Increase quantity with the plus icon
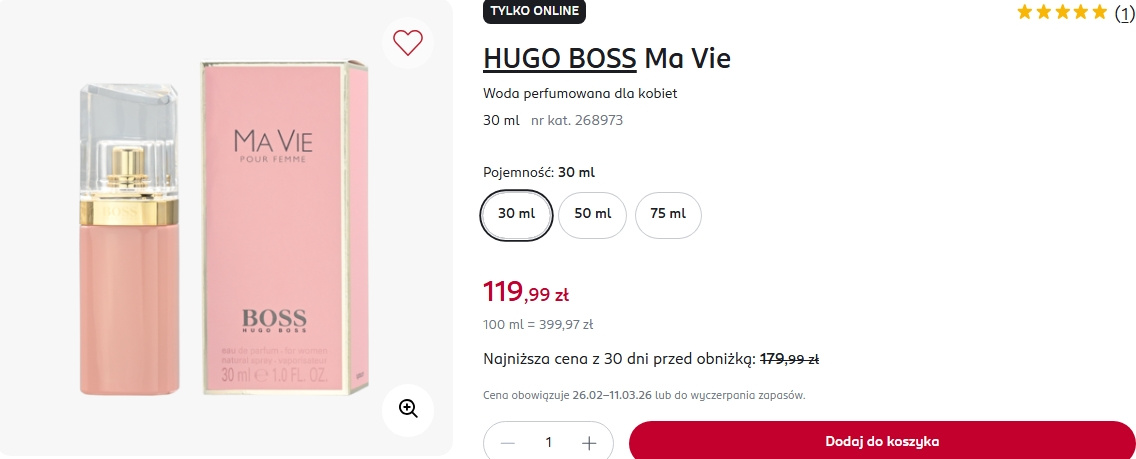Image resolution: width=1136 pixels, height=459 pixels. coord(589,443)
